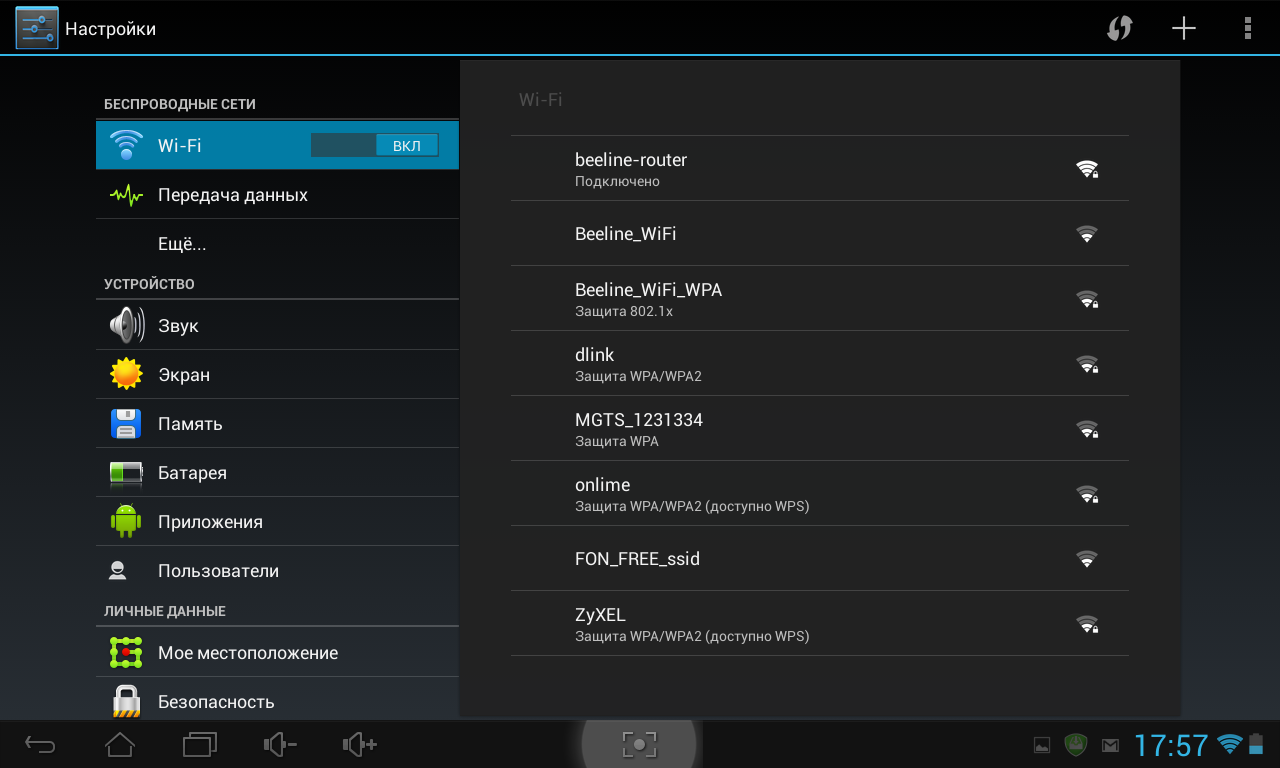Tap the volume down button
1280x768 pixels.
click(x=280, y=744)
